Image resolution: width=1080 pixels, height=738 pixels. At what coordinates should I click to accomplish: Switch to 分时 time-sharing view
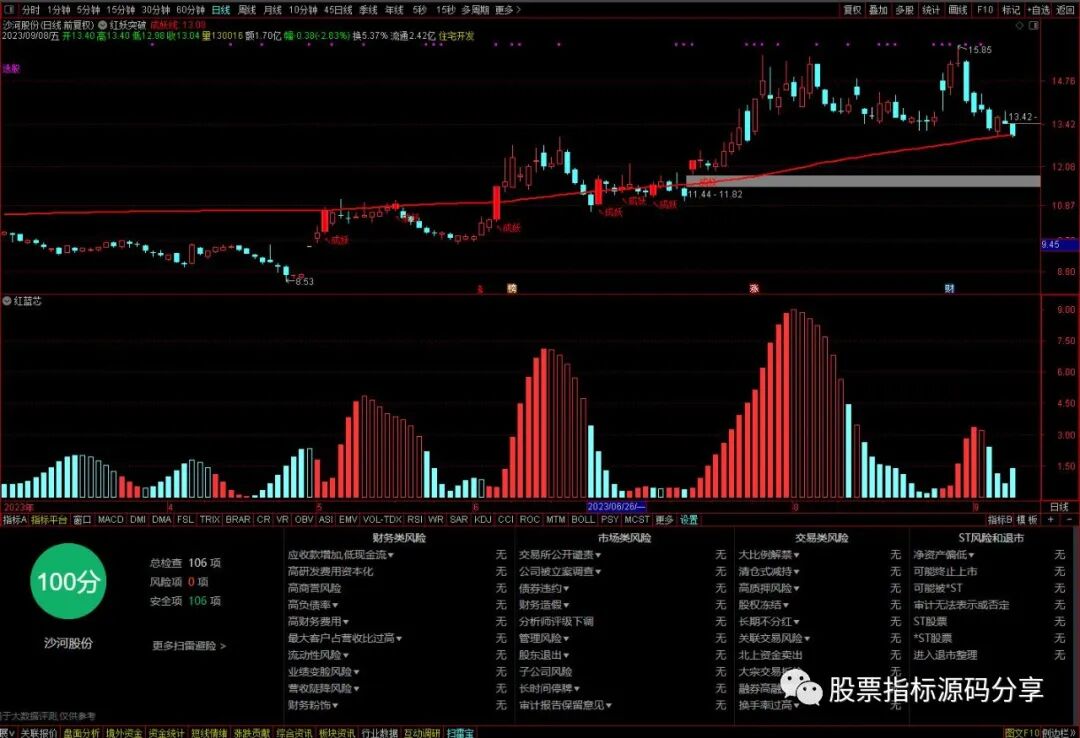(31, 10)
